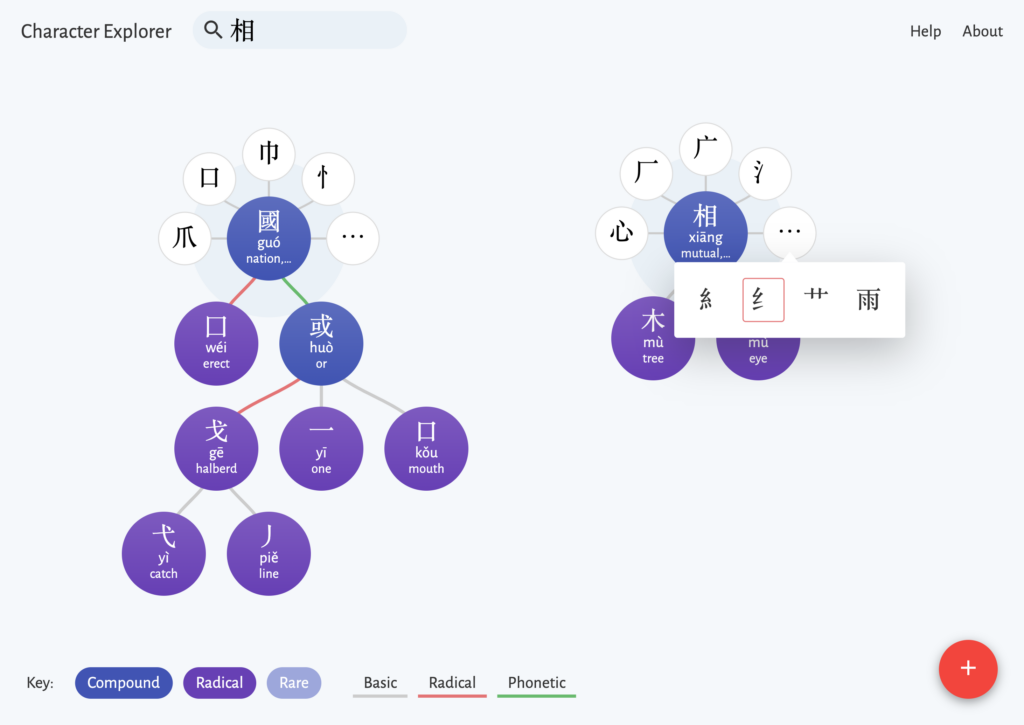Expand more characters next to 國
The height and width of the screenshot is (725, 1024).
[353, 238]
